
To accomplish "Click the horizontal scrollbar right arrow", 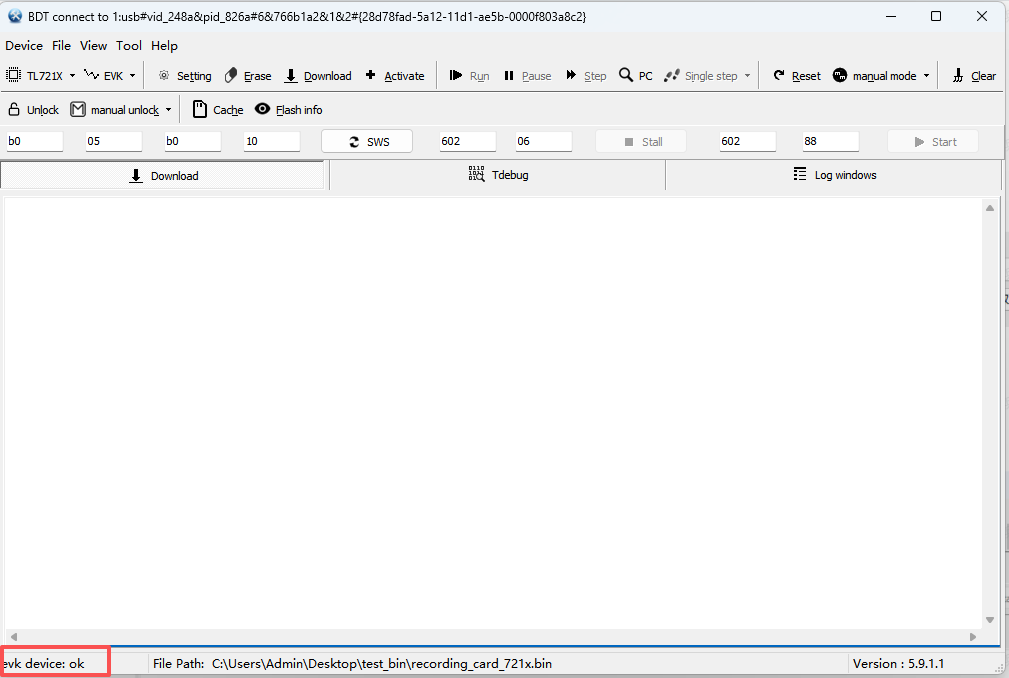I will click(x=973, y=637).
